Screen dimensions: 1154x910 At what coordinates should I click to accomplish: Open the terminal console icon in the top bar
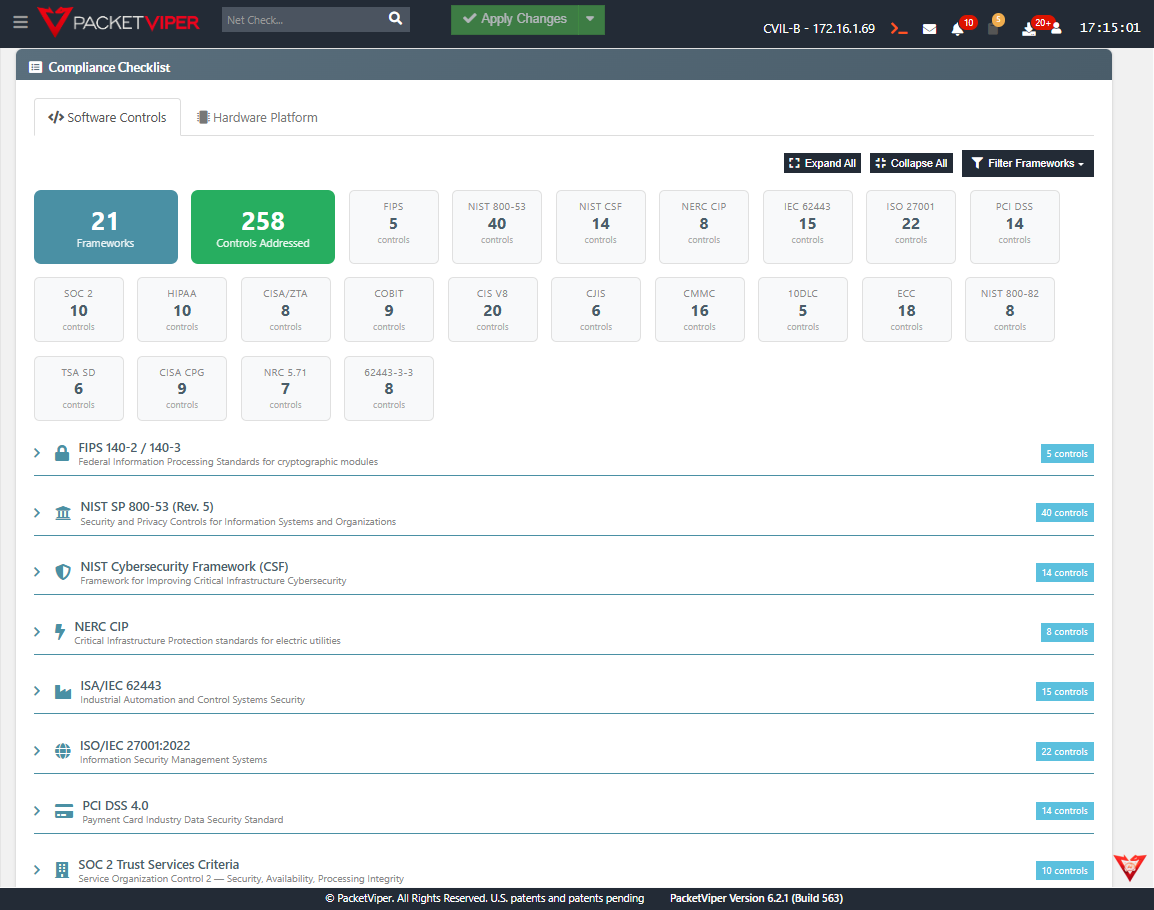point(898,28)
